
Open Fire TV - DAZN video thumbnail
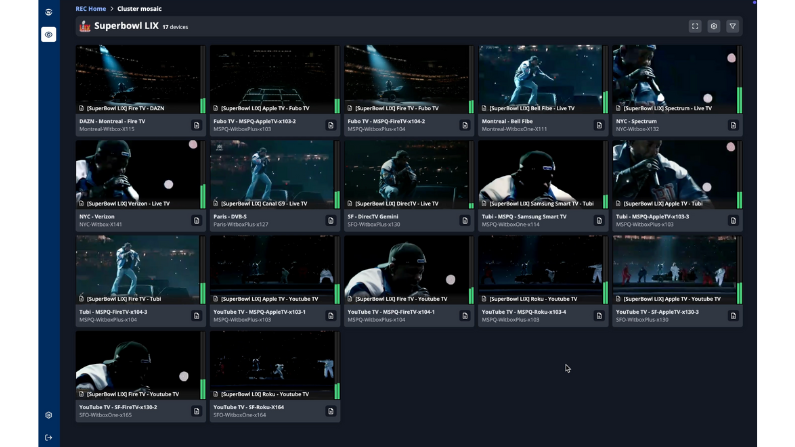[138, 79]
